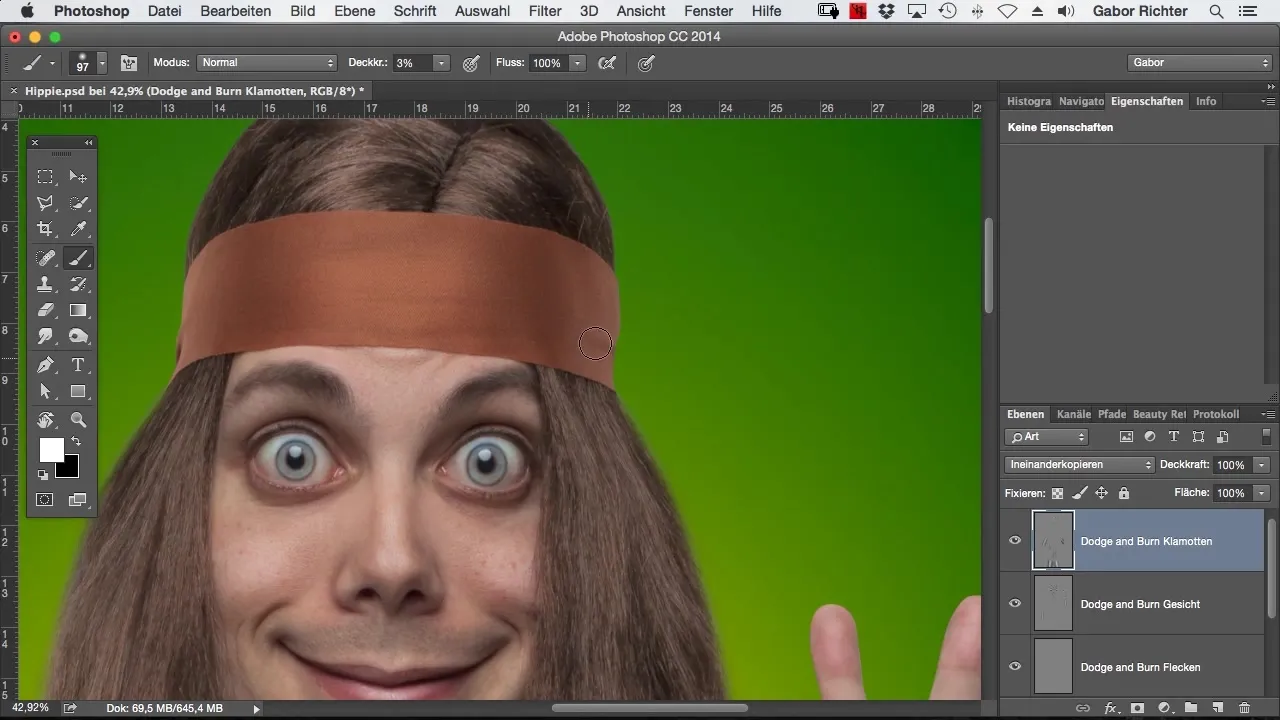
Task: Select the Move tool
Action: point(78,177)
